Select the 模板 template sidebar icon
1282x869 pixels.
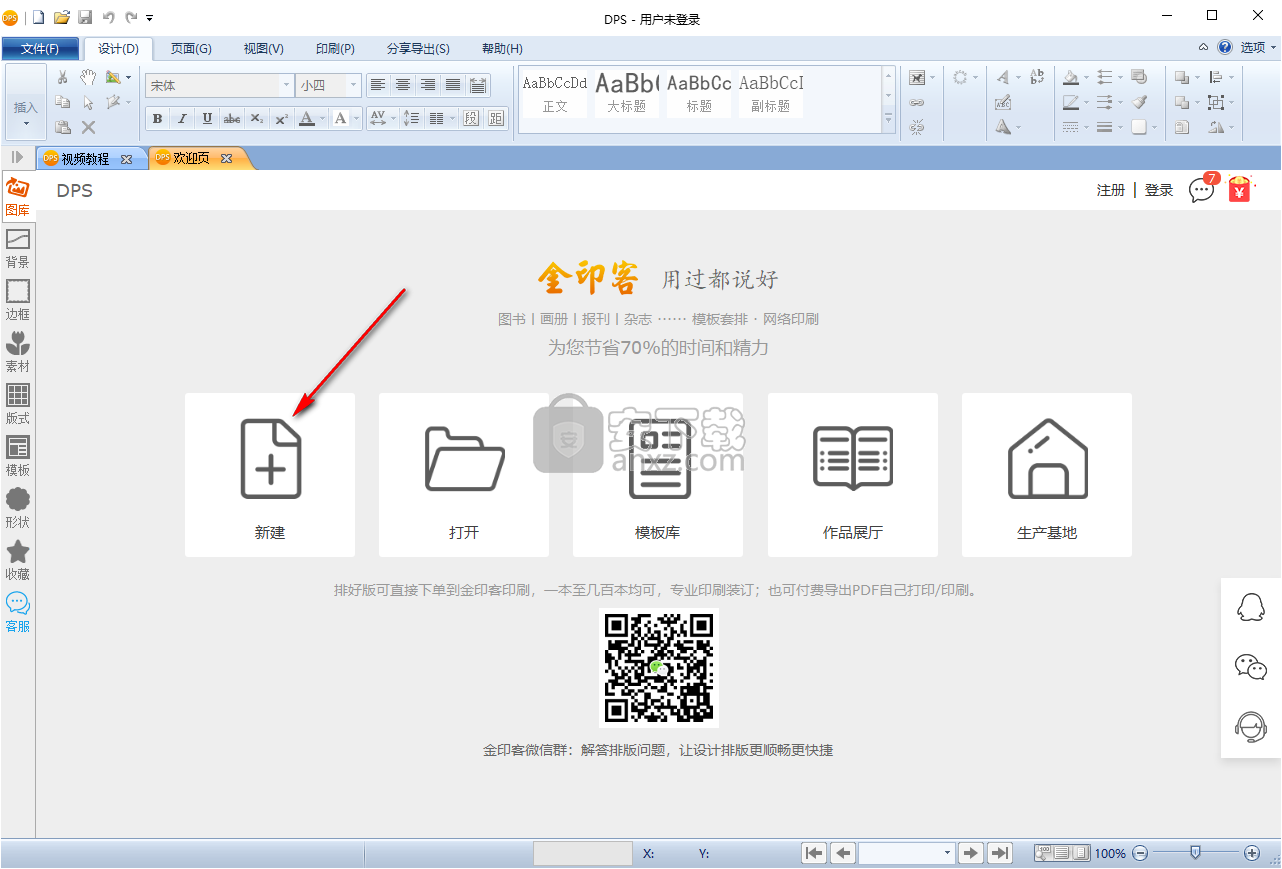point(18,456)
